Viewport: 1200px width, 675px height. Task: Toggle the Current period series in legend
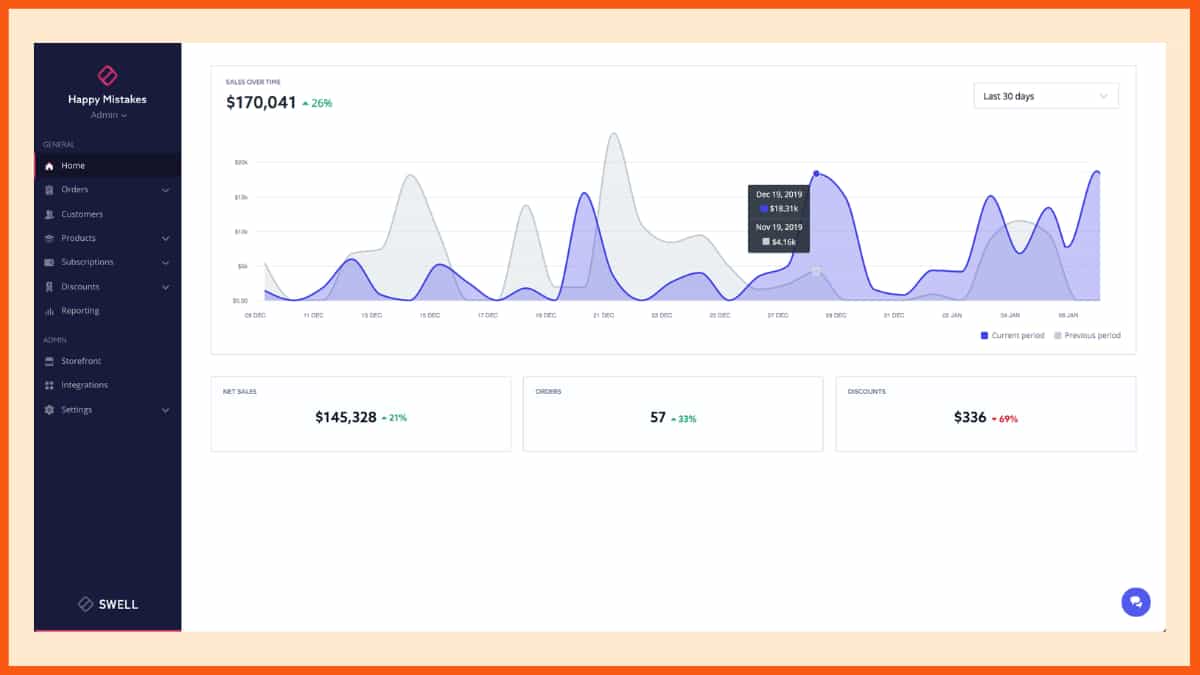pos(1013,336)
